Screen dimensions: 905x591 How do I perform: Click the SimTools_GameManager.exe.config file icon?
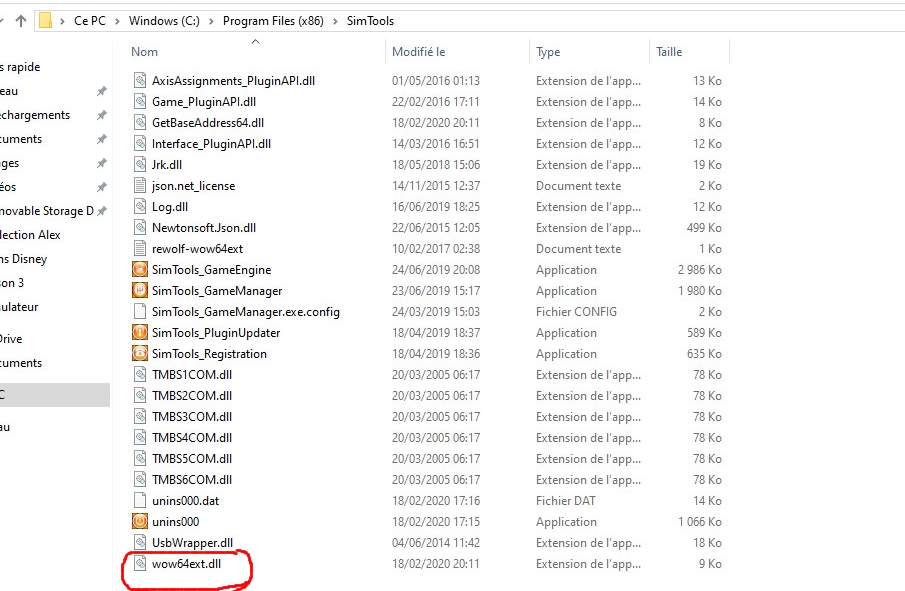140,312
